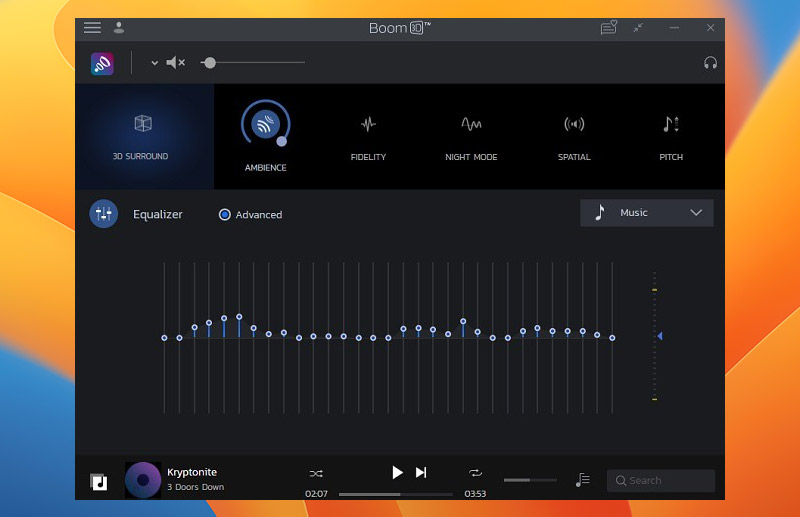Click the Kryptonite song title

click(x=192, y=472)
